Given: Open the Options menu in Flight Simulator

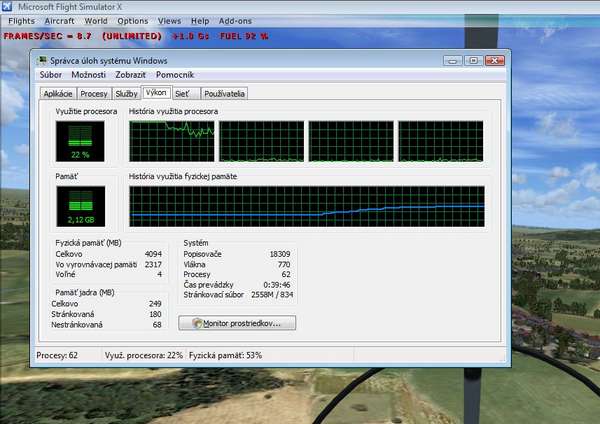Looking at the screenshot, I should click(132, 21).
